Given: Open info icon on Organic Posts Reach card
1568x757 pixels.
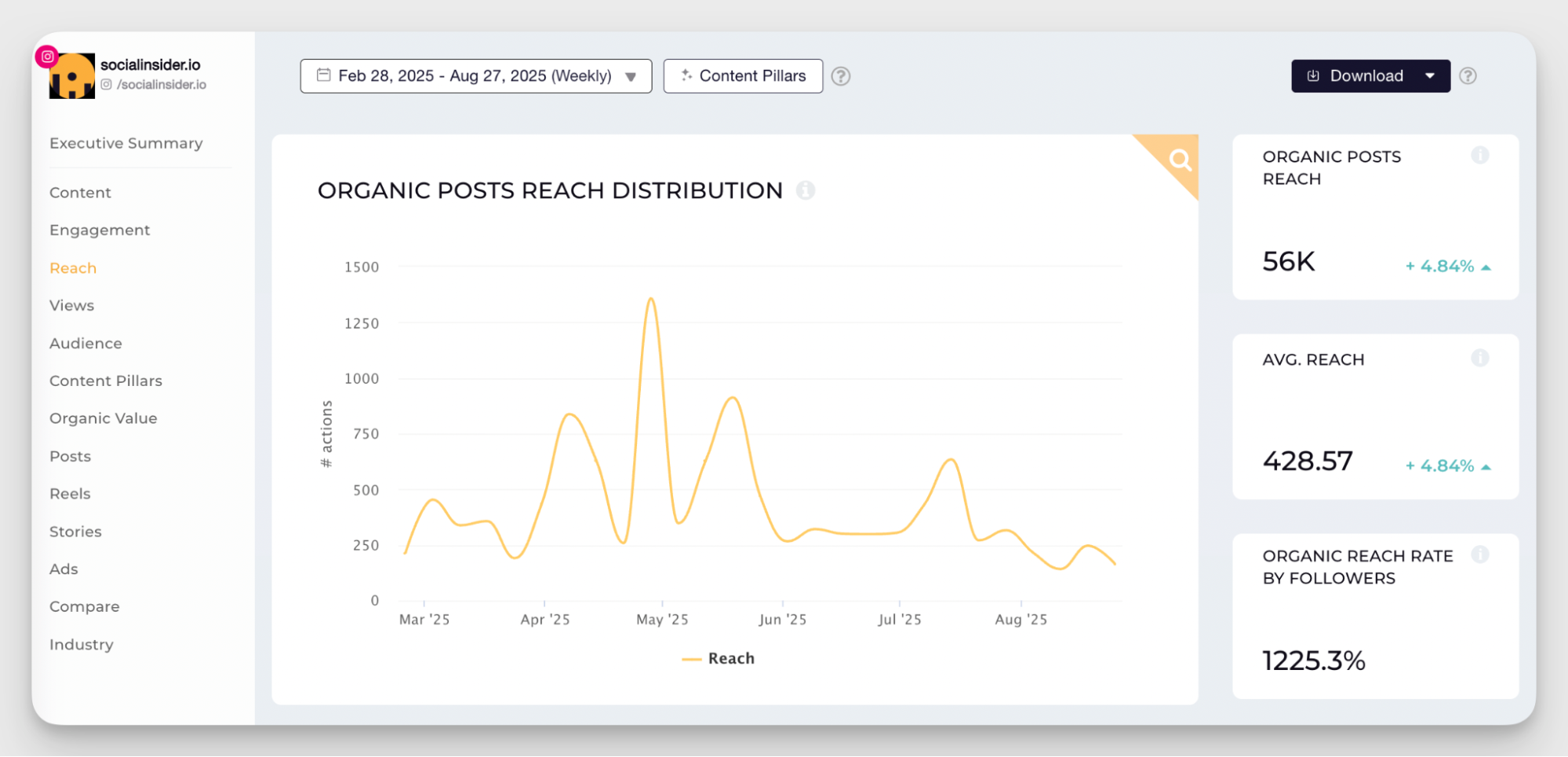Looking at the screenshot, I should [x=1479, y=155].
